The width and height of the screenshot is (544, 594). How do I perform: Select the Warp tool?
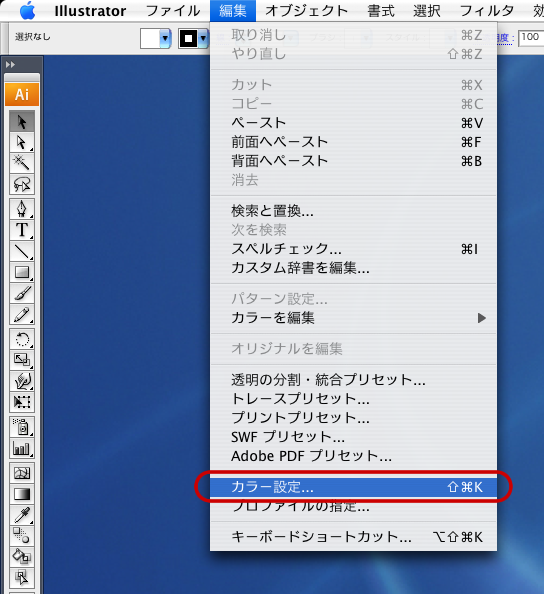22,381
